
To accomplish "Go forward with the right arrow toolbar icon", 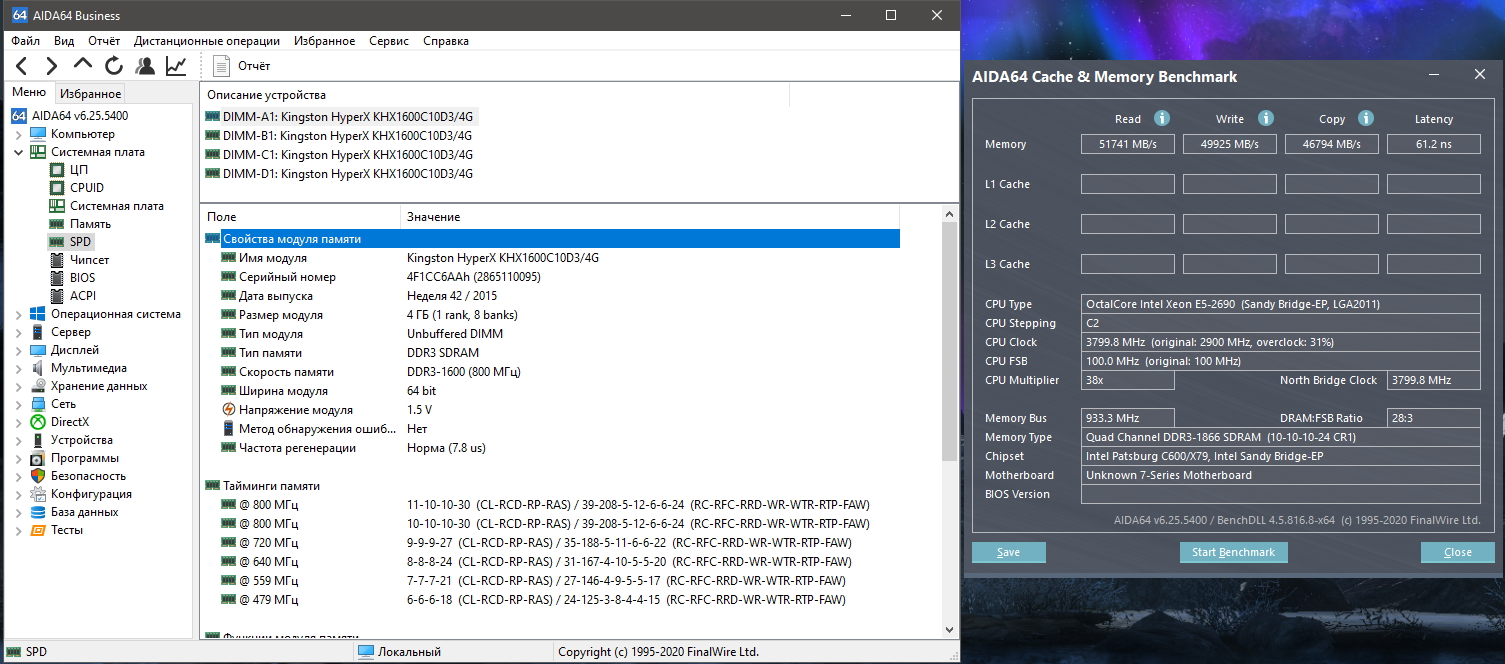I will click(52, 66).
